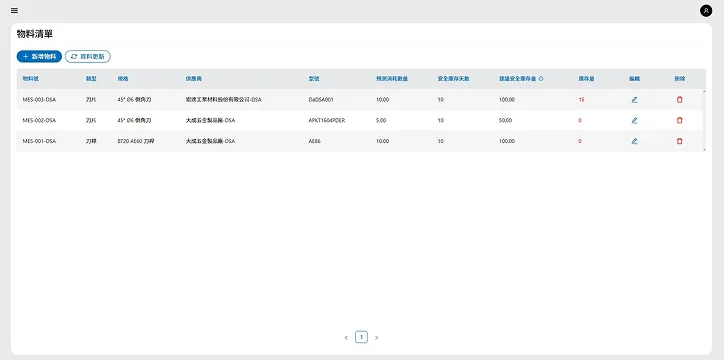
Task: Select the MES-003-DSA material number cell
Action: [39, 100]
